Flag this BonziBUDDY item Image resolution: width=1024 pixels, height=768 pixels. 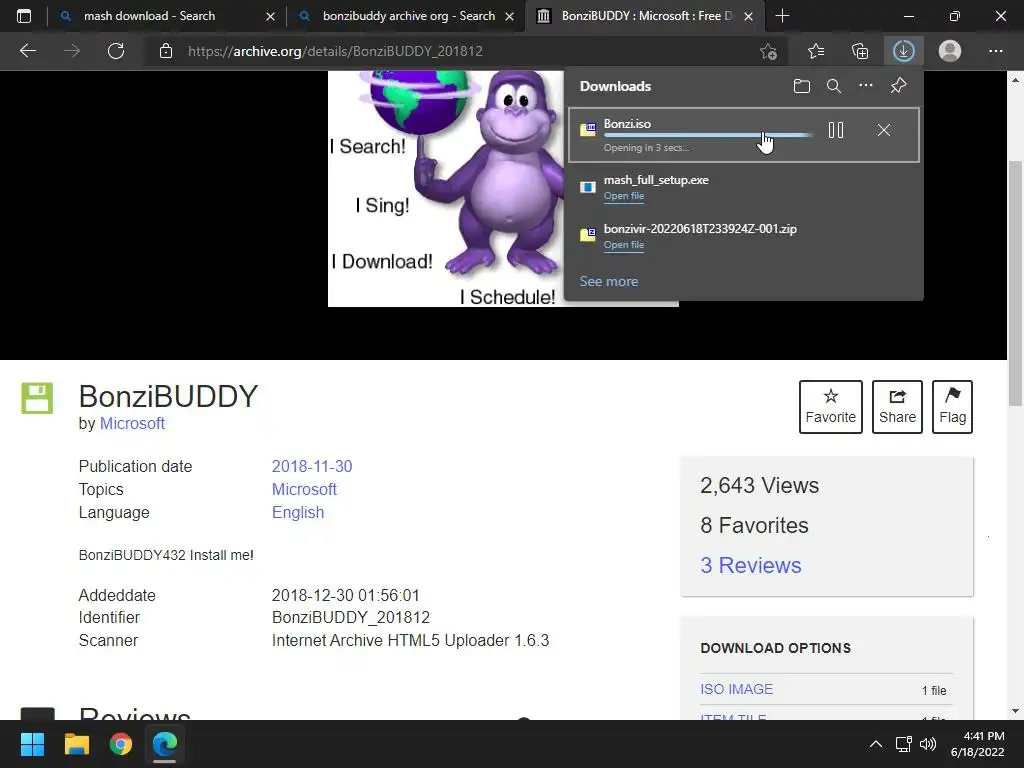pos(952,406)
